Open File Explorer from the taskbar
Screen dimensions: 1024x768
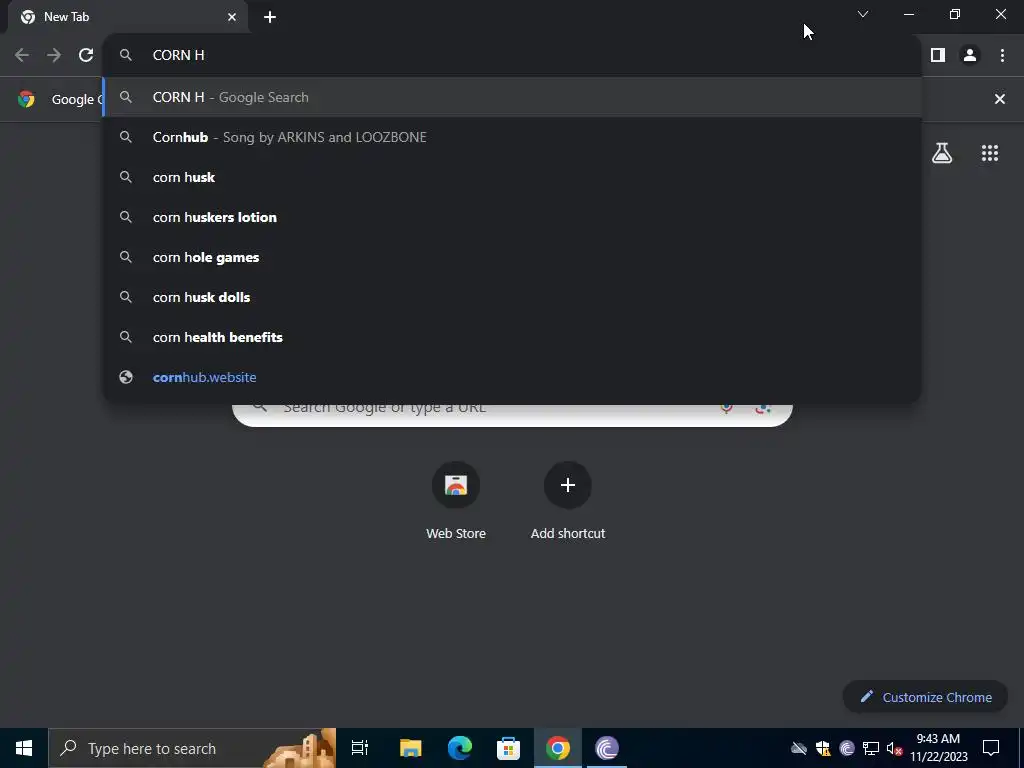pos(410,748)
